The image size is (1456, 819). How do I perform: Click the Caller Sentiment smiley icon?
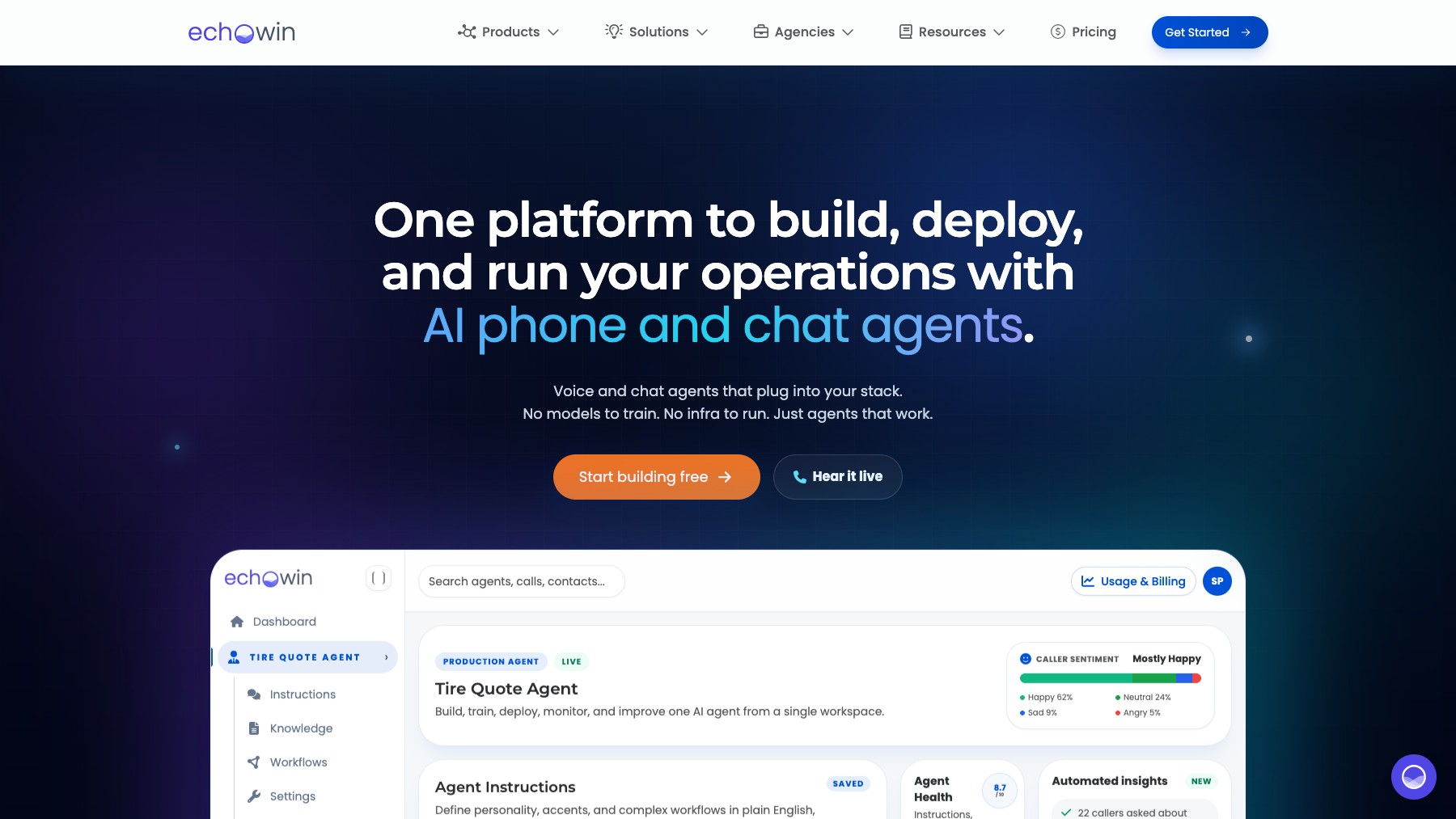click(x=1026, y=659)
